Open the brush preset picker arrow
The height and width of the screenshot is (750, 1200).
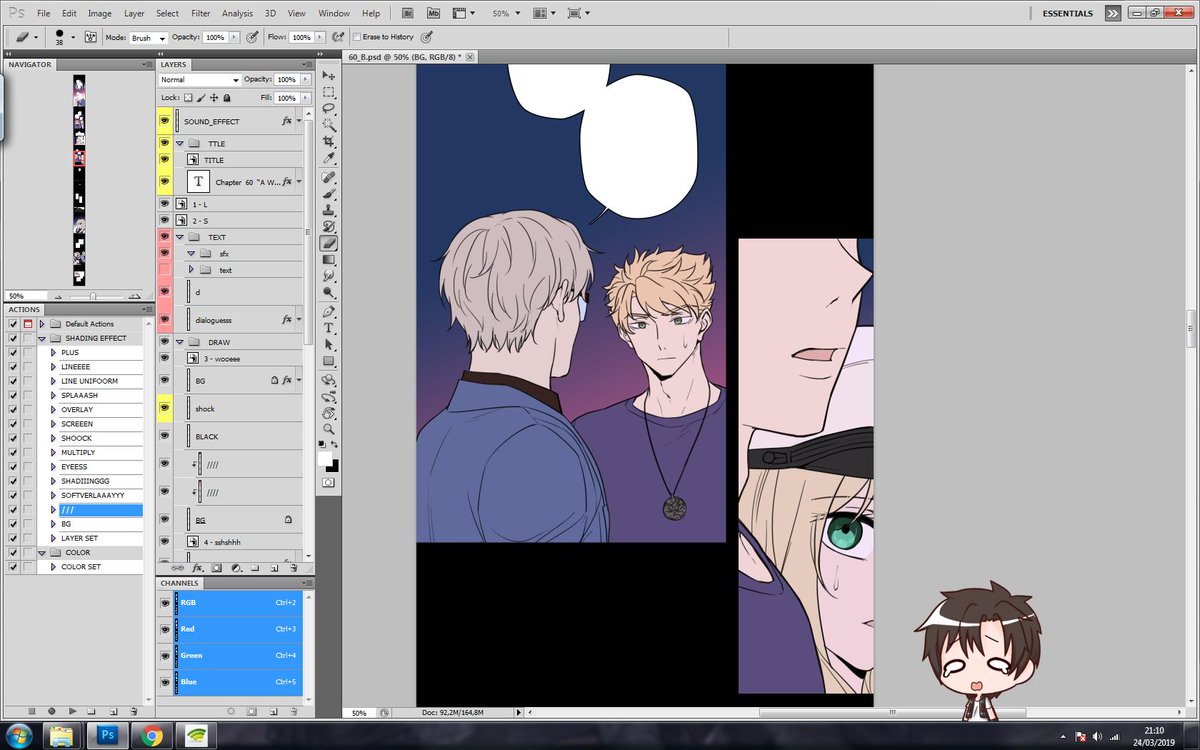pos(73,37)
